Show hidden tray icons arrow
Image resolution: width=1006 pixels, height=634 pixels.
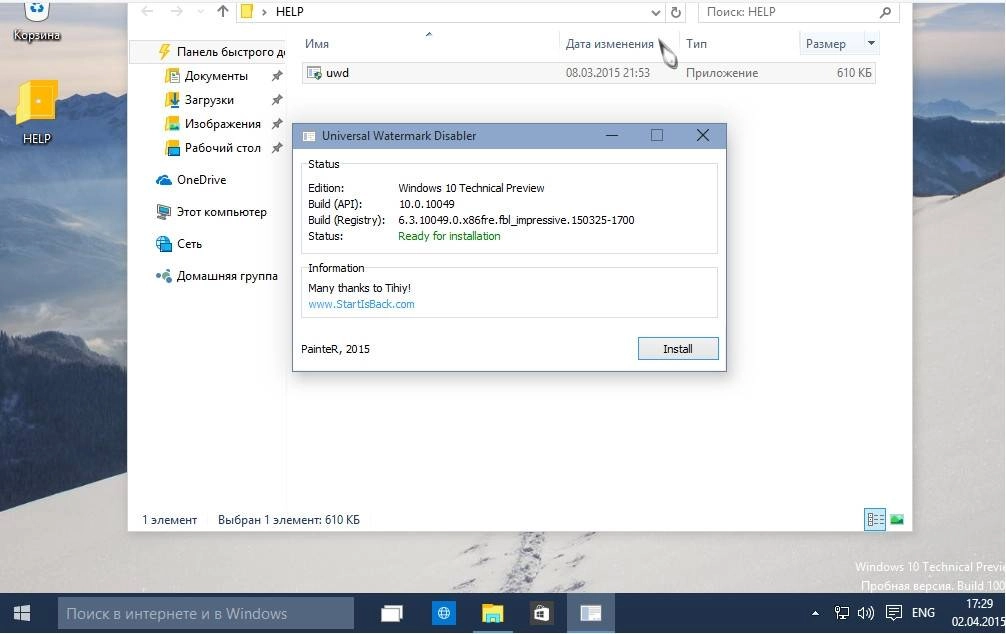pos(815,613)
